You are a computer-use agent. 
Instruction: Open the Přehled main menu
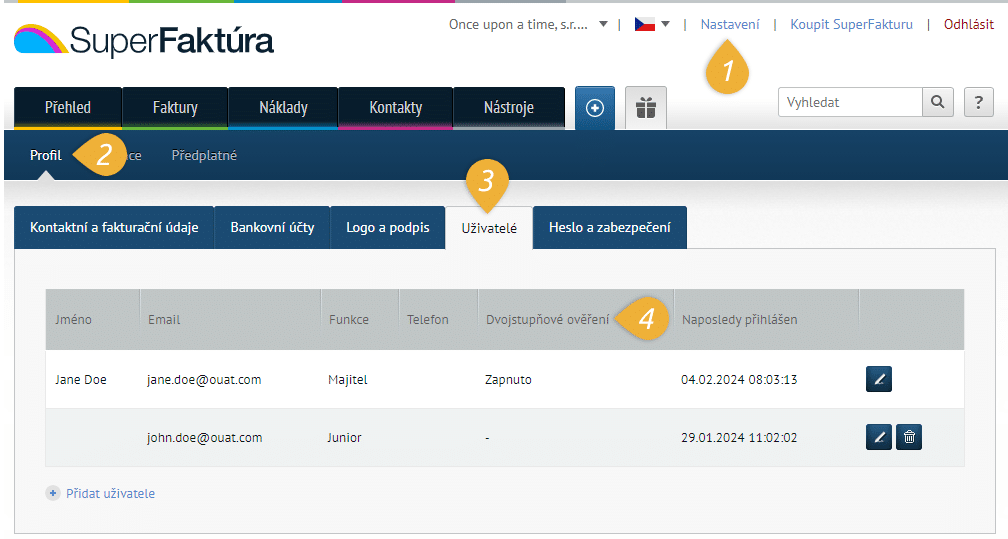click(x=68, y=108)
